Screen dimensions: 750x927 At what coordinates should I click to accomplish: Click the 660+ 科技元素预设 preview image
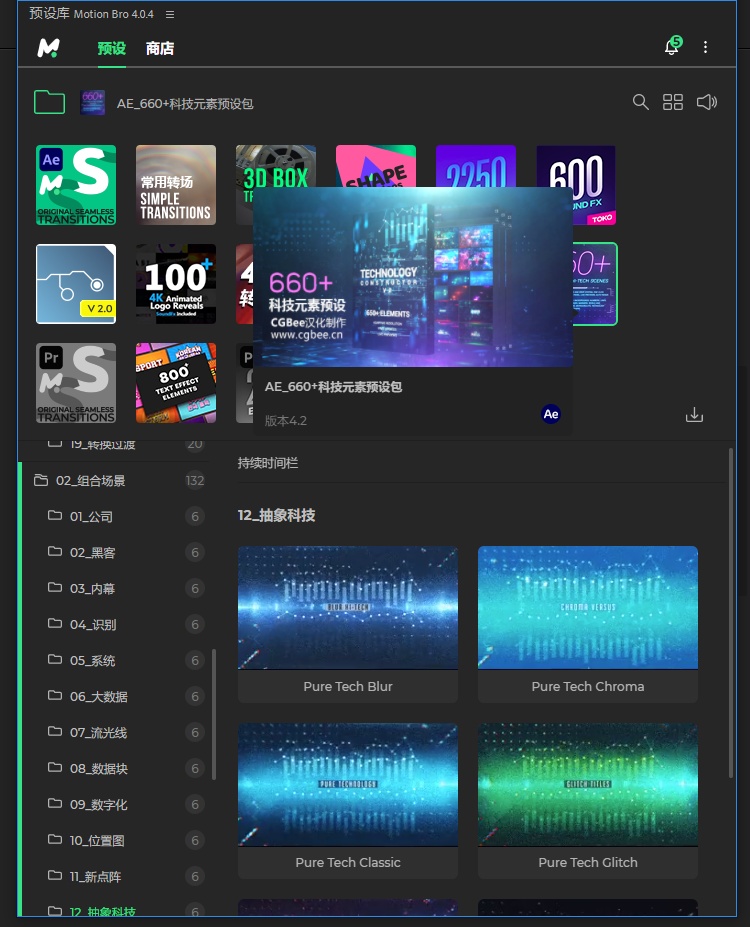[413, 277]
